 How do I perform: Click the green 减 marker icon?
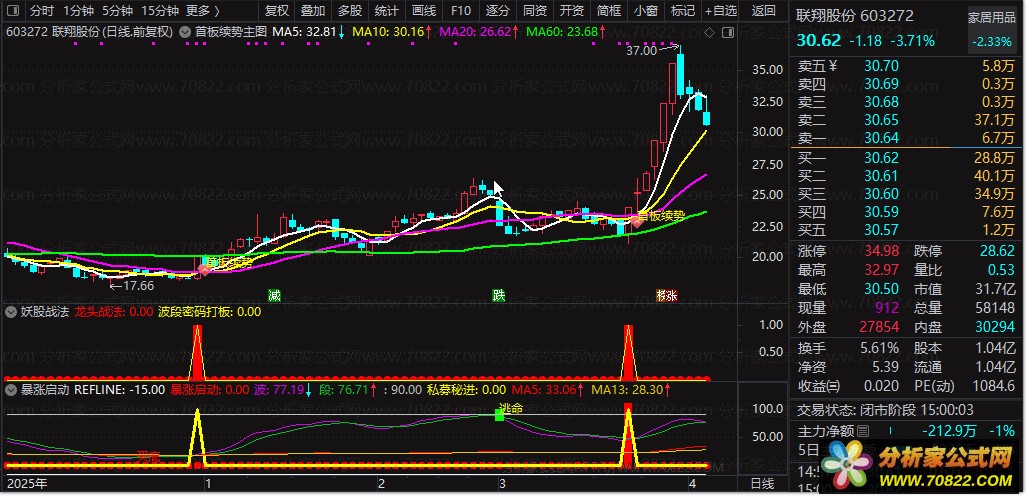274,295
